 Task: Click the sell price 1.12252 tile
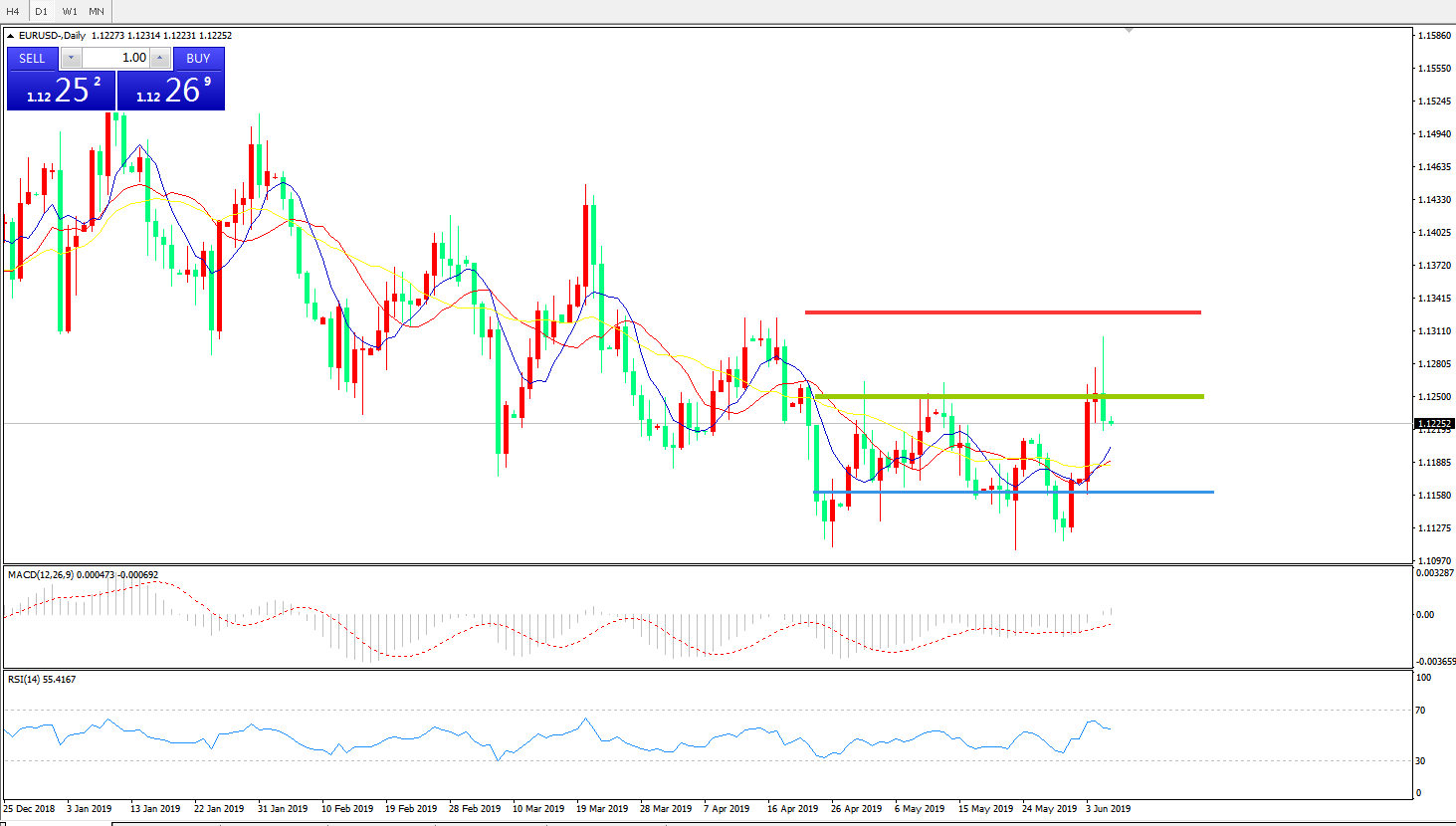tap(61, 91)
